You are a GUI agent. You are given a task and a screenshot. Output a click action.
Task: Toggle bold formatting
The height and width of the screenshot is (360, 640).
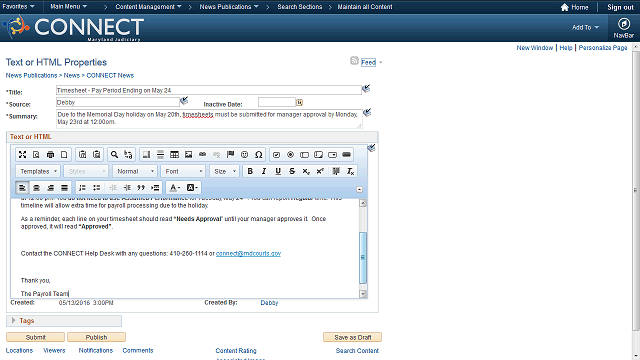tap(250, 171)
